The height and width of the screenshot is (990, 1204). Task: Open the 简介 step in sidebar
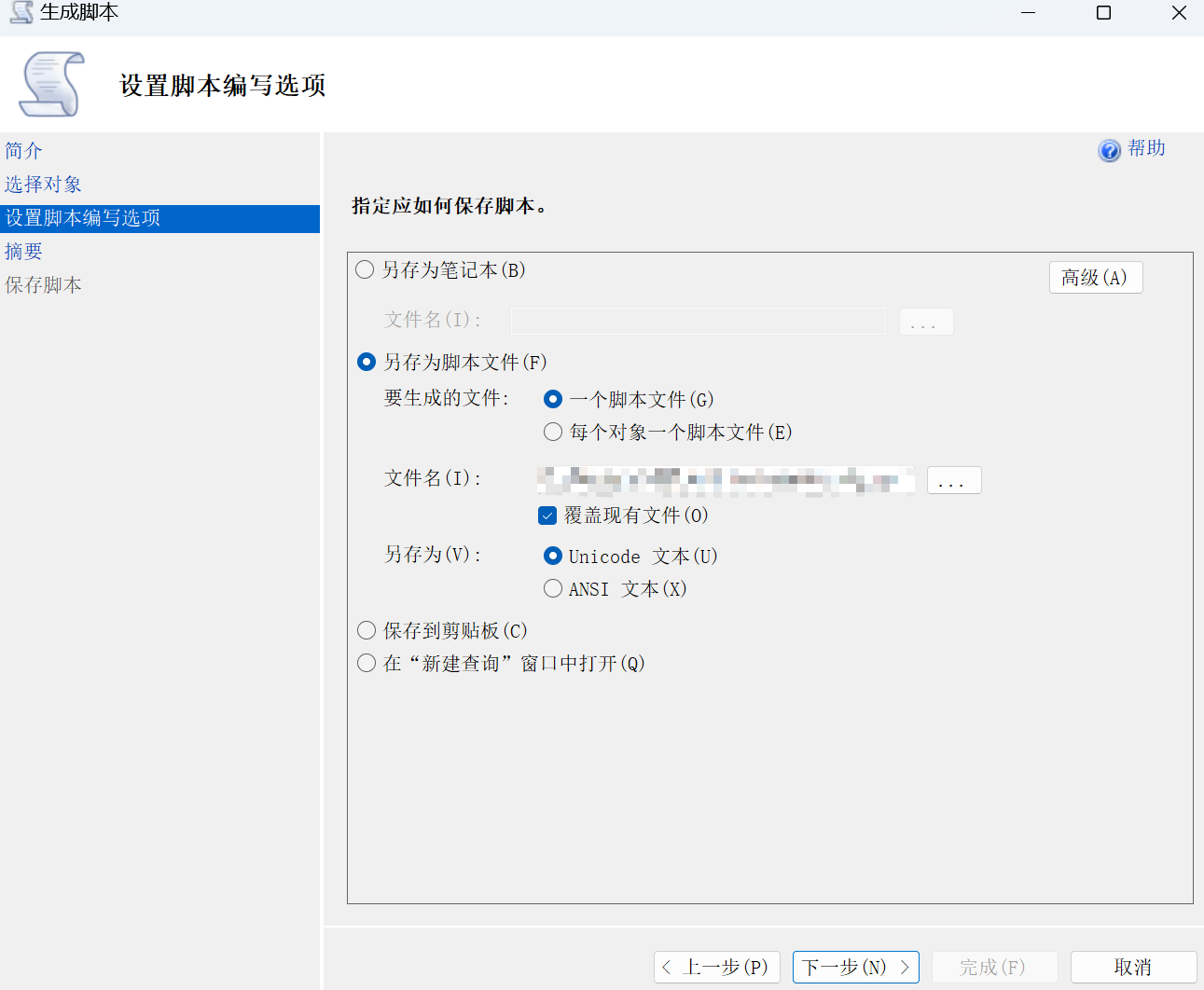23,150
